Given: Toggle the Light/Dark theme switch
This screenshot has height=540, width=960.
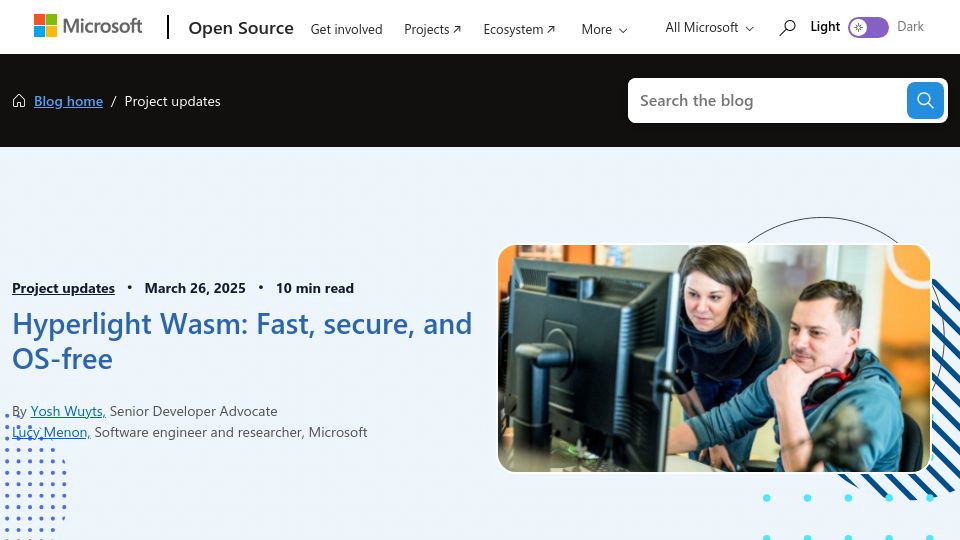Looking at the screenshot, I should point(868,28).
